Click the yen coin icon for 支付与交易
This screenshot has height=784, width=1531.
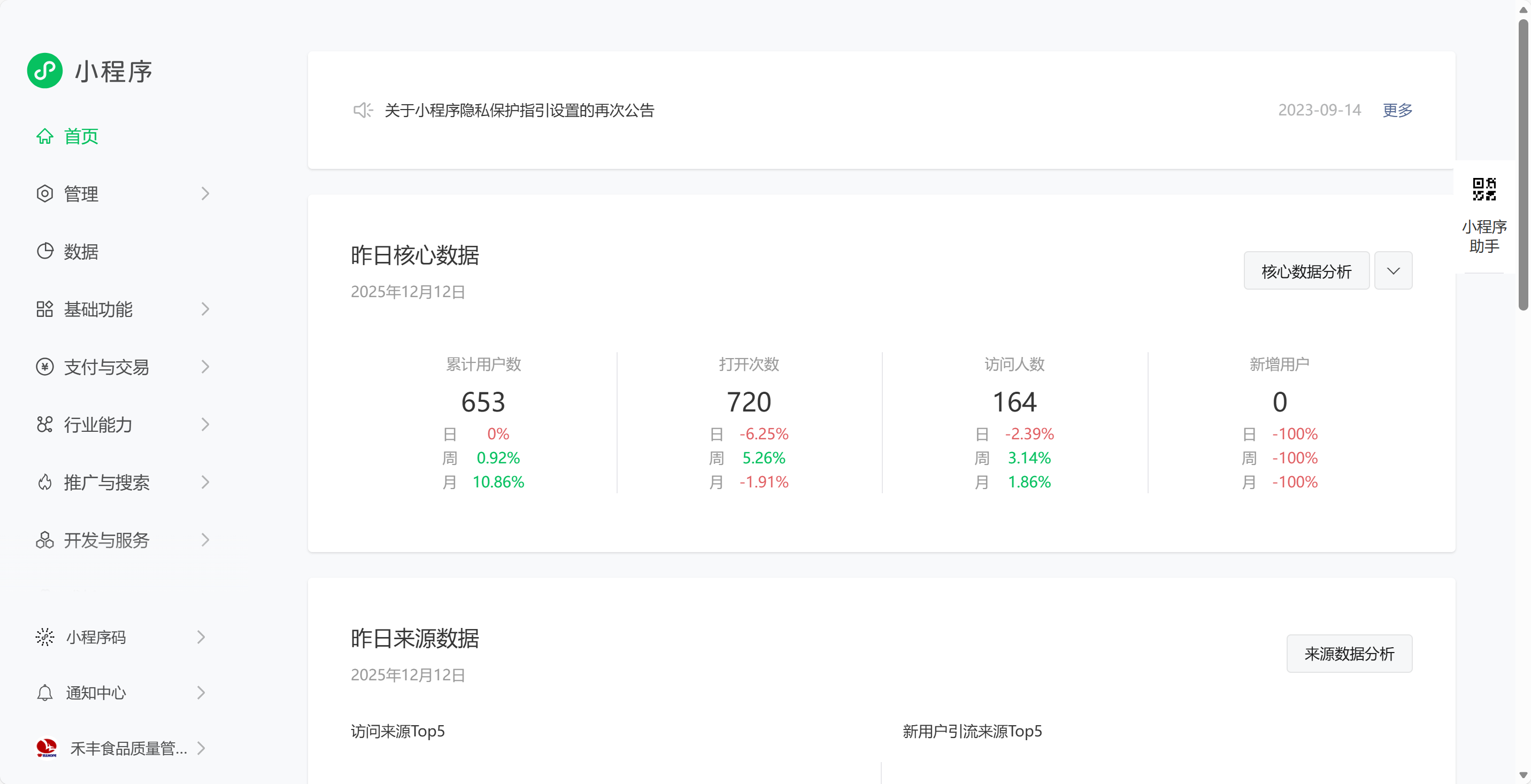coord(44,367)
